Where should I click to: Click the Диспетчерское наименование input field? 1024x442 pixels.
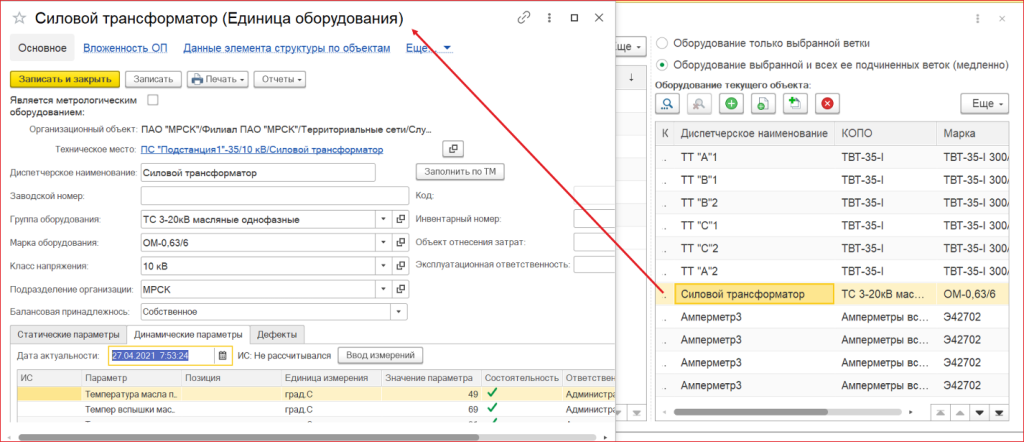point(257,172)
